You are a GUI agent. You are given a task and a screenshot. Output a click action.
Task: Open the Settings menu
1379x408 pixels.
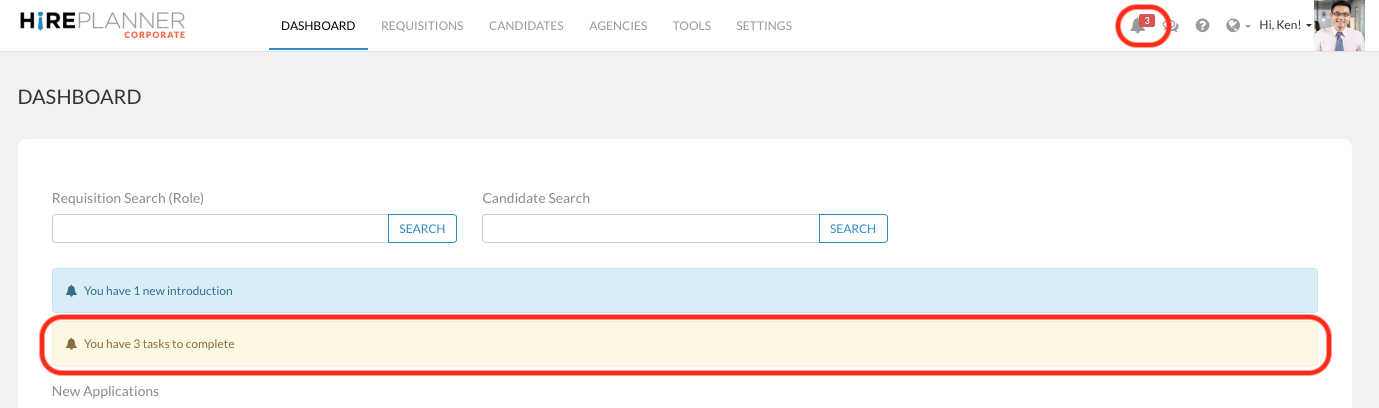(x=764, y=26)
